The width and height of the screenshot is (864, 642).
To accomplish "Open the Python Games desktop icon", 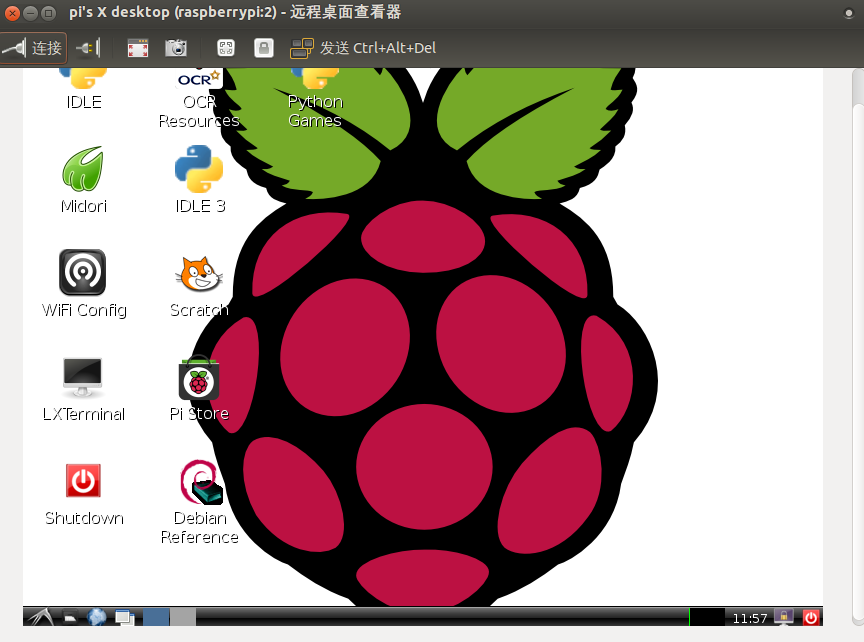I will [315, 99].
